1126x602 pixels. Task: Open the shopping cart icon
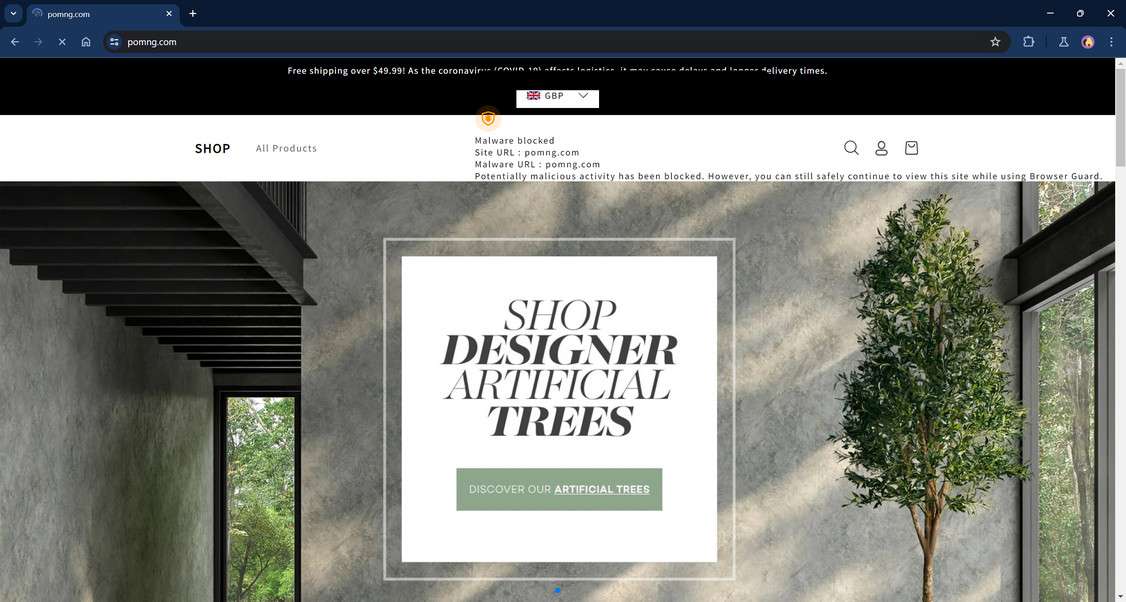click(x=911, y=148)
